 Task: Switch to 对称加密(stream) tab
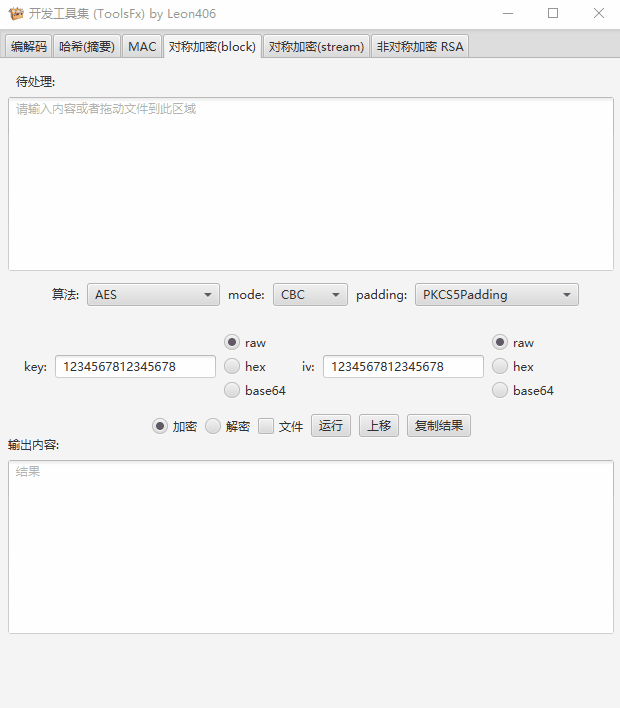click(316, 47)
